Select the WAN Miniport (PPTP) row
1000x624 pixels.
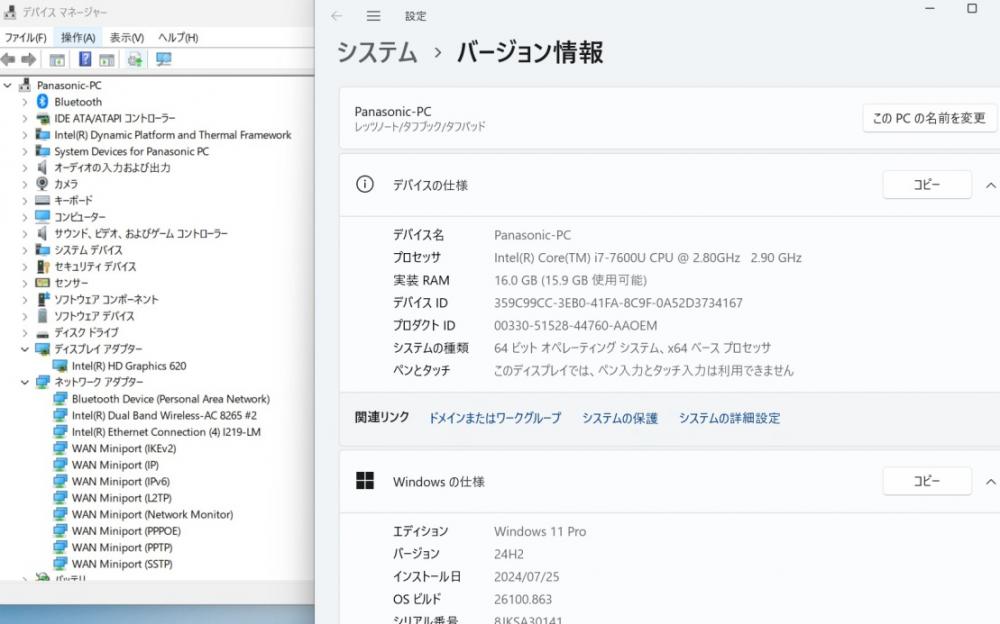pos(122,547)
